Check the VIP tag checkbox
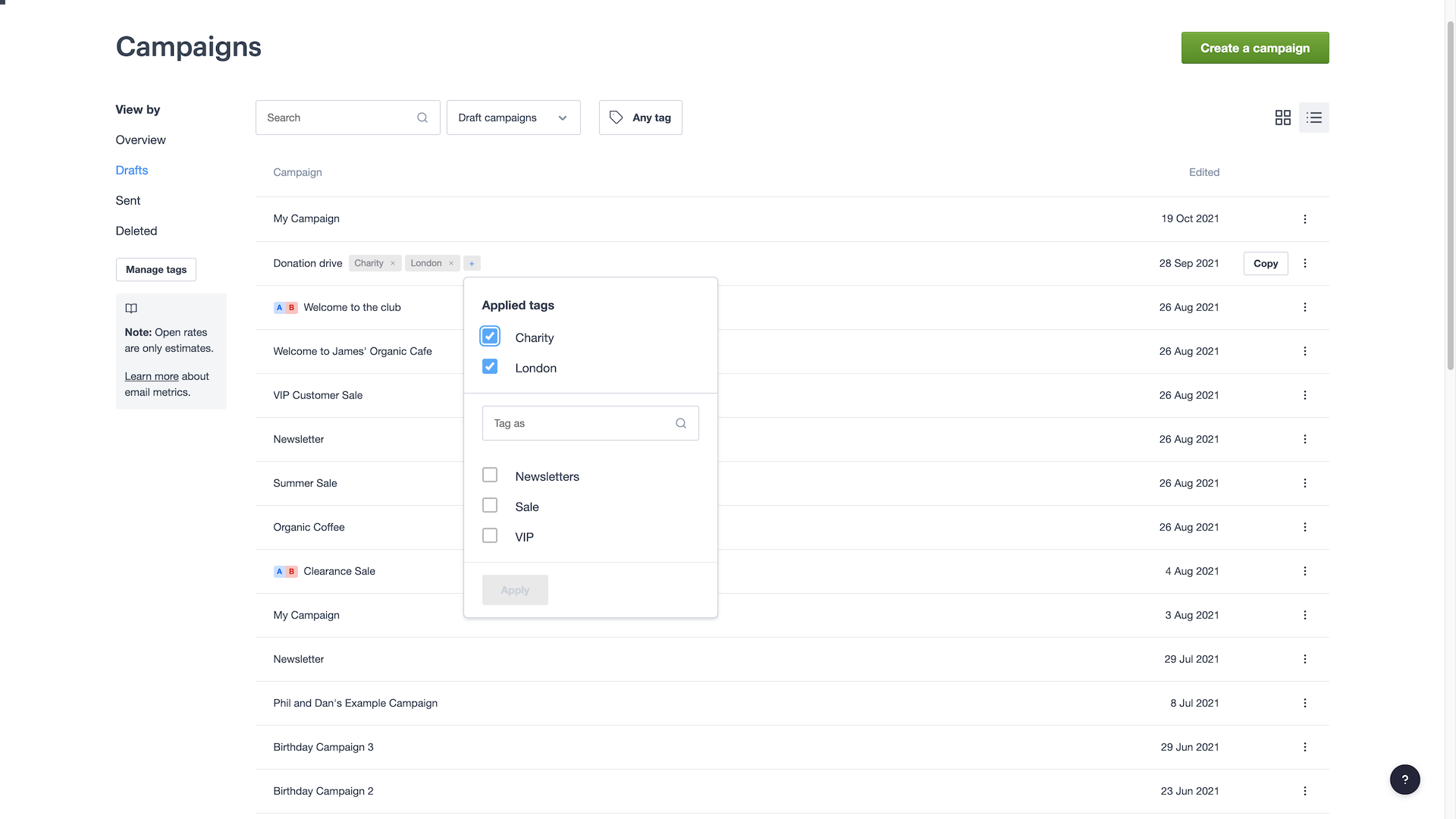1456x819 pixels. (490, 535)
